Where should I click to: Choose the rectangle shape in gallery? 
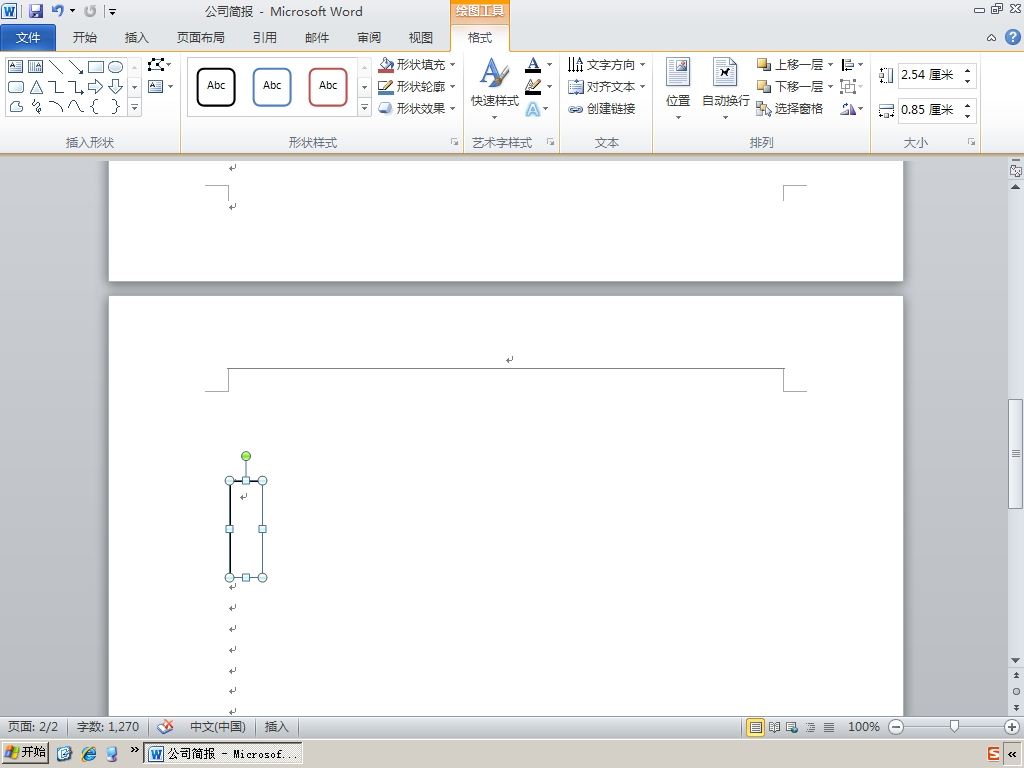(95, 67)
